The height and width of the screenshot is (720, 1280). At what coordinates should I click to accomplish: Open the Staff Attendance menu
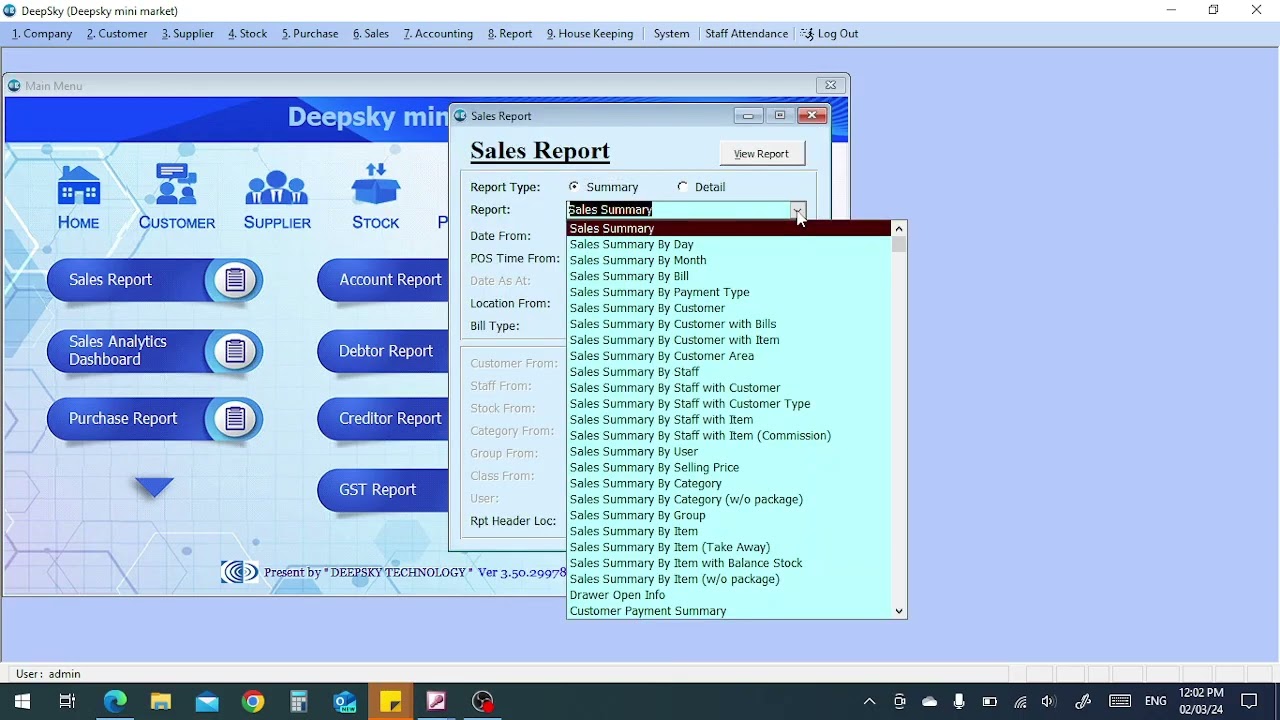pyautogui.click(x=746, y=34)
